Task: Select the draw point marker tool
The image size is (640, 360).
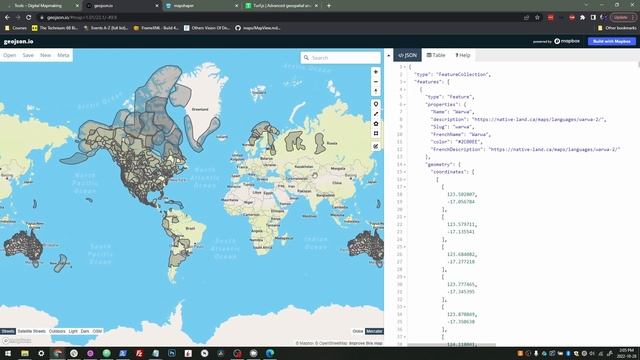Action: [x=376, y=104]
